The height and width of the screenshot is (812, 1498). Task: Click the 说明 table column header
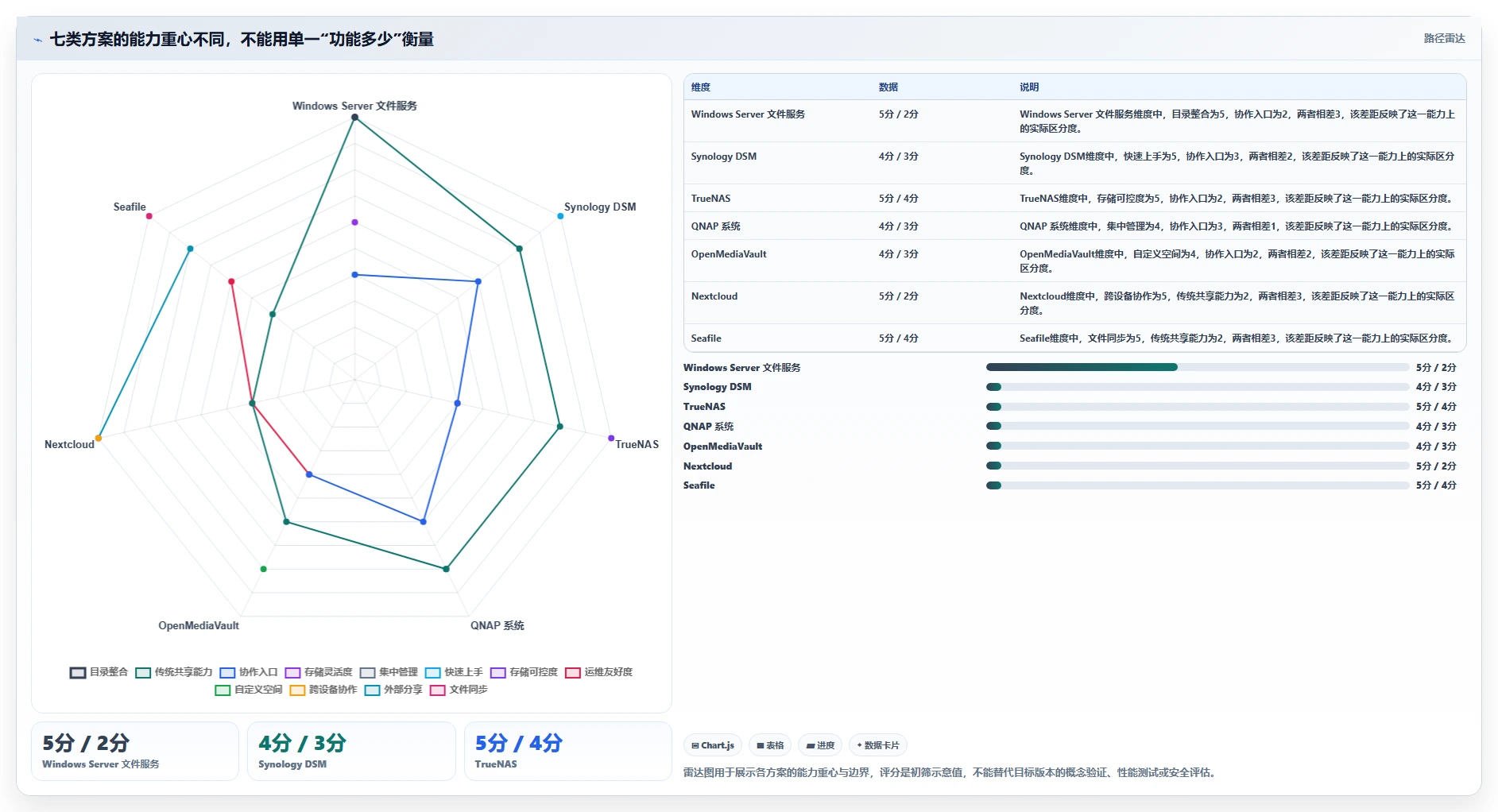tap(1029, 87)
